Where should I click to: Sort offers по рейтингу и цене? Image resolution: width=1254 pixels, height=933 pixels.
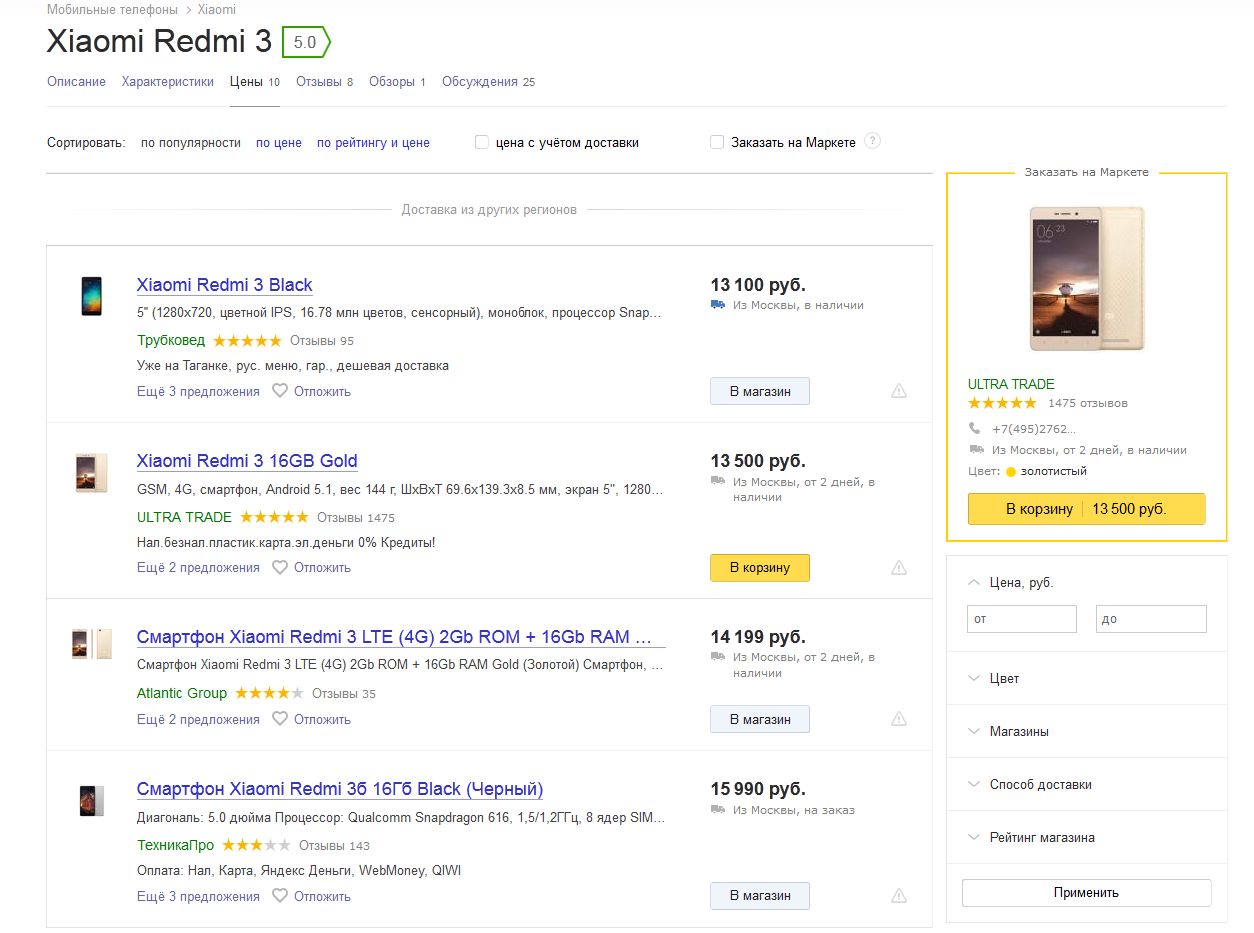click(x=373, y=143)
